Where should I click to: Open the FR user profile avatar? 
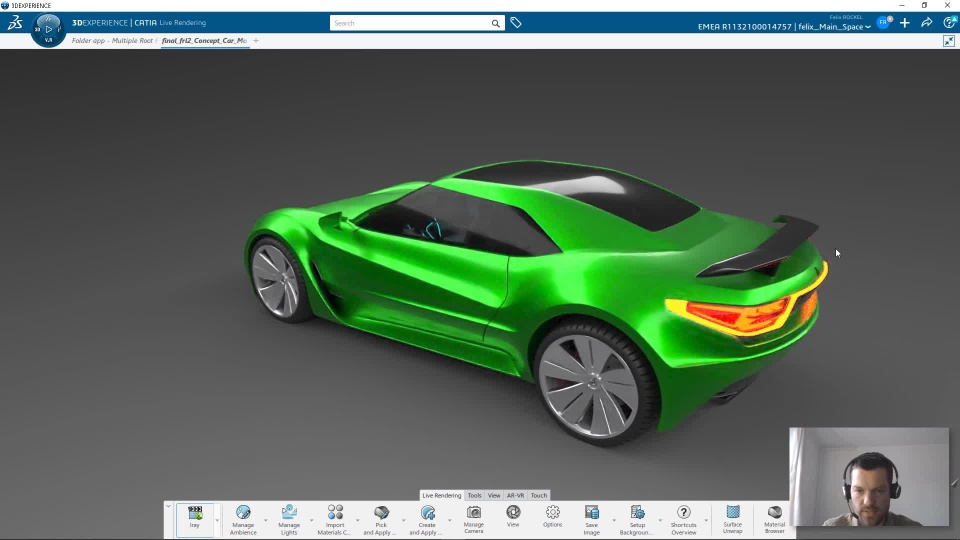click(x=883, y=23)
